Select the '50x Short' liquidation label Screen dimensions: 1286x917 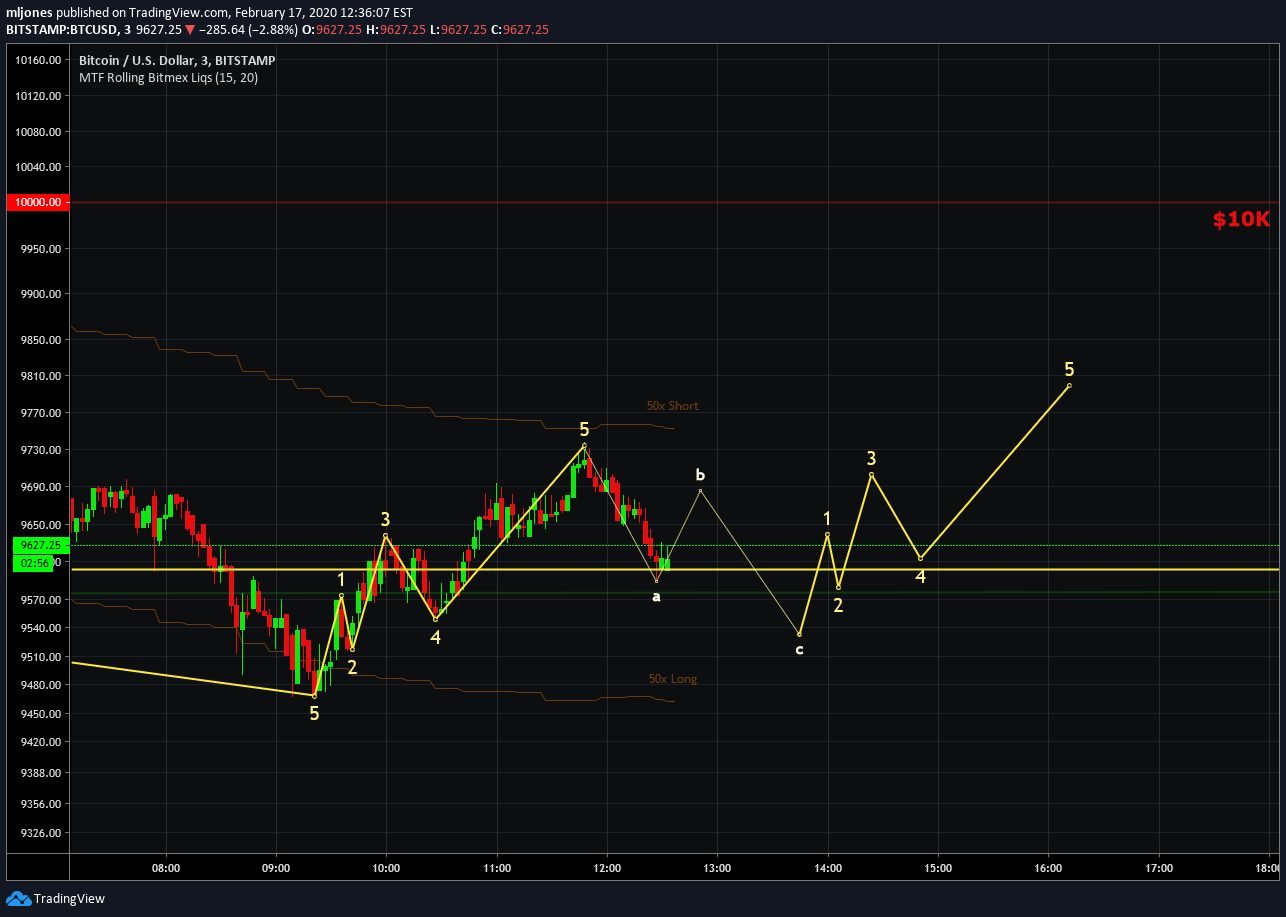pos(673,406)
